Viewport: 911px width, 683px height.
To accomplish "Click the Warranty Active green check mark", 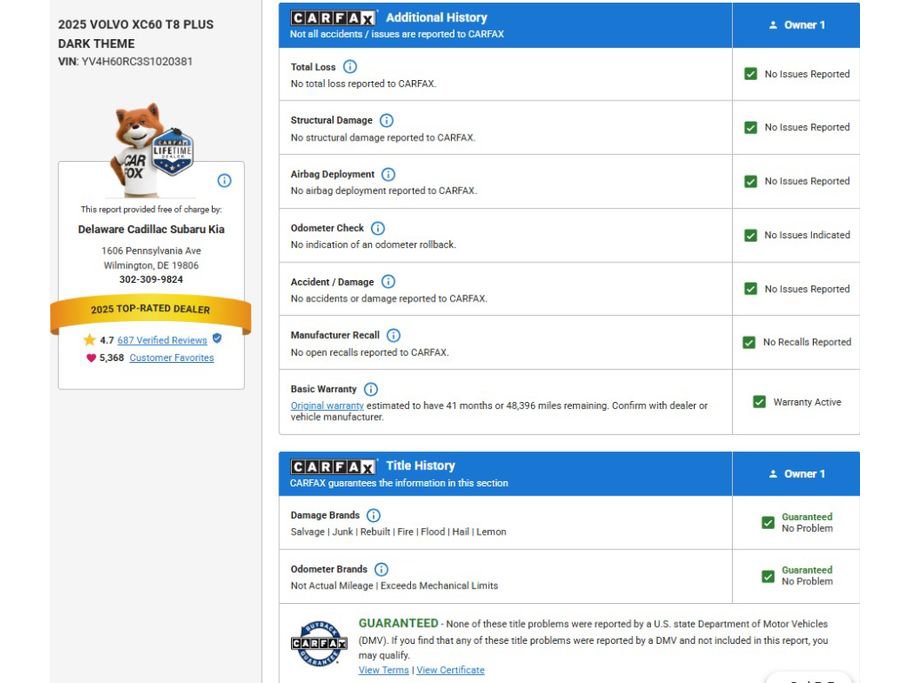I will (x=759, y=402).
